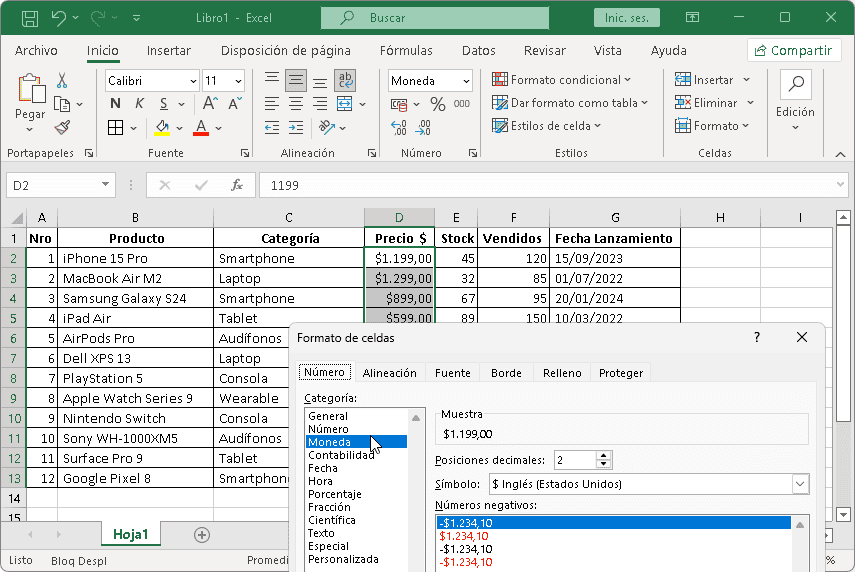855x572 pixels.
Task: Switch to the Alineación dialog tab
Action: (x=389, y=373)
